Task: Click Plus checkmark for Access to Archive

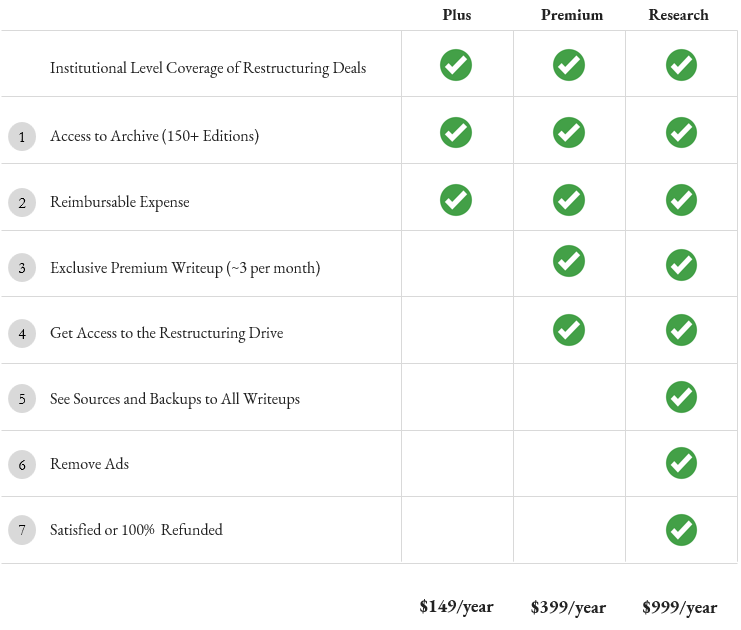Action: (x=456, y=132)
